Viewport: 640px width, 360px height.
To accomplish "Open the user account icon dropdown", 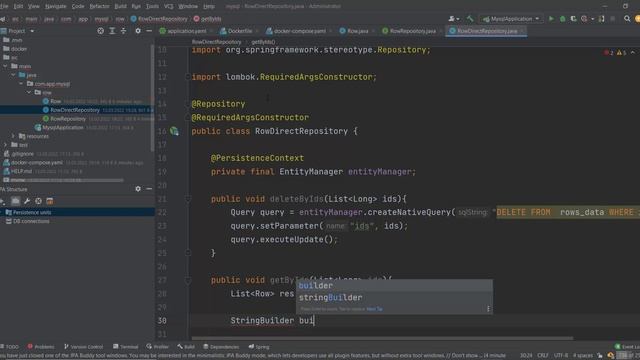I will pos(454,19).
